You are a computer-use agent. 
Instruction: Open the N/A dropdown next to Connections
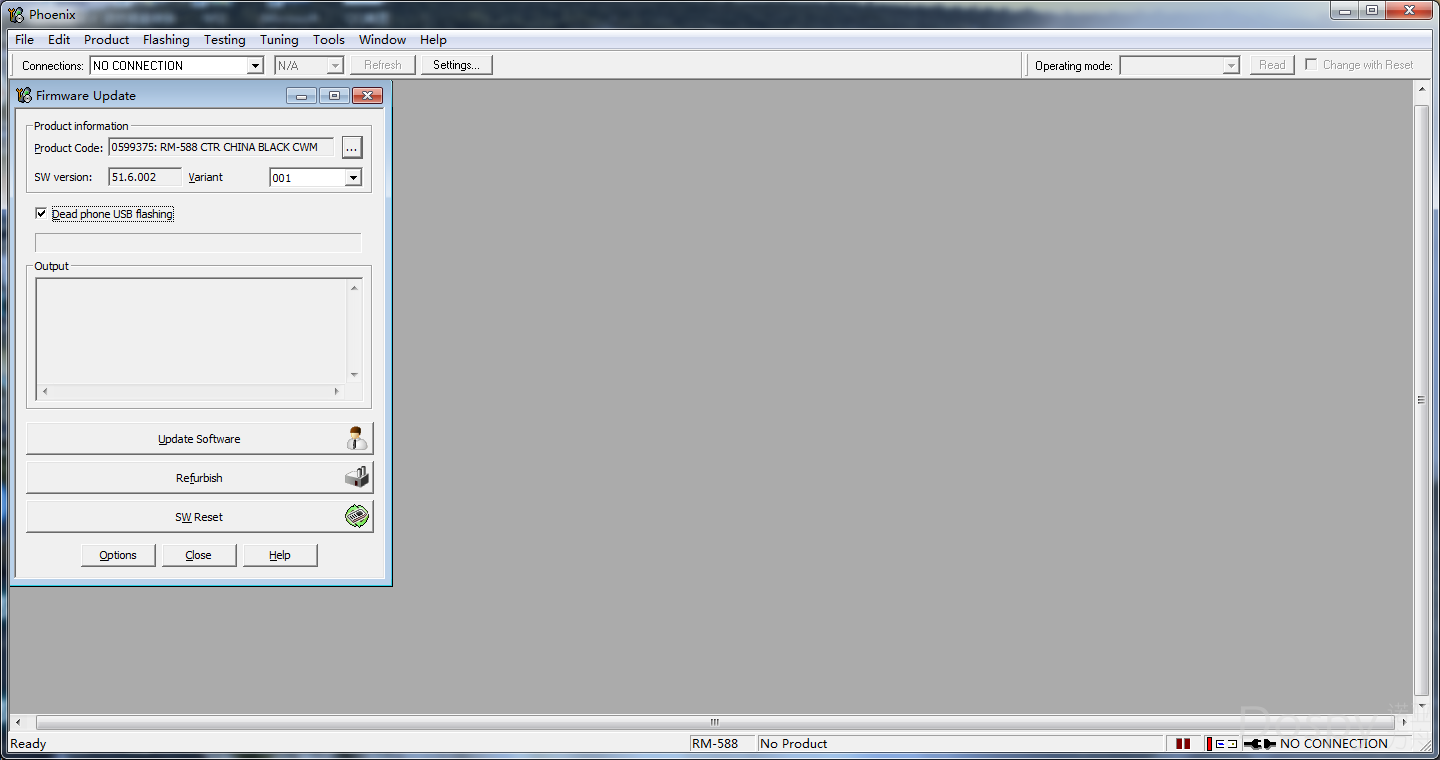coord(335,66)
